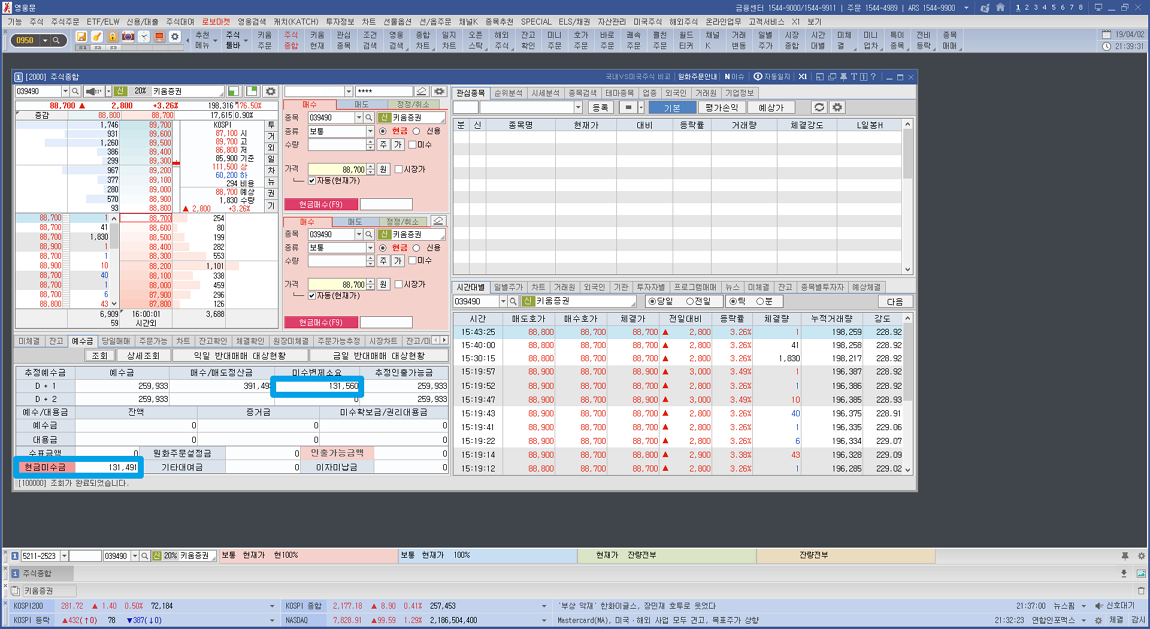Click the monitor icon in top toolbar

(x=159, y=37)
